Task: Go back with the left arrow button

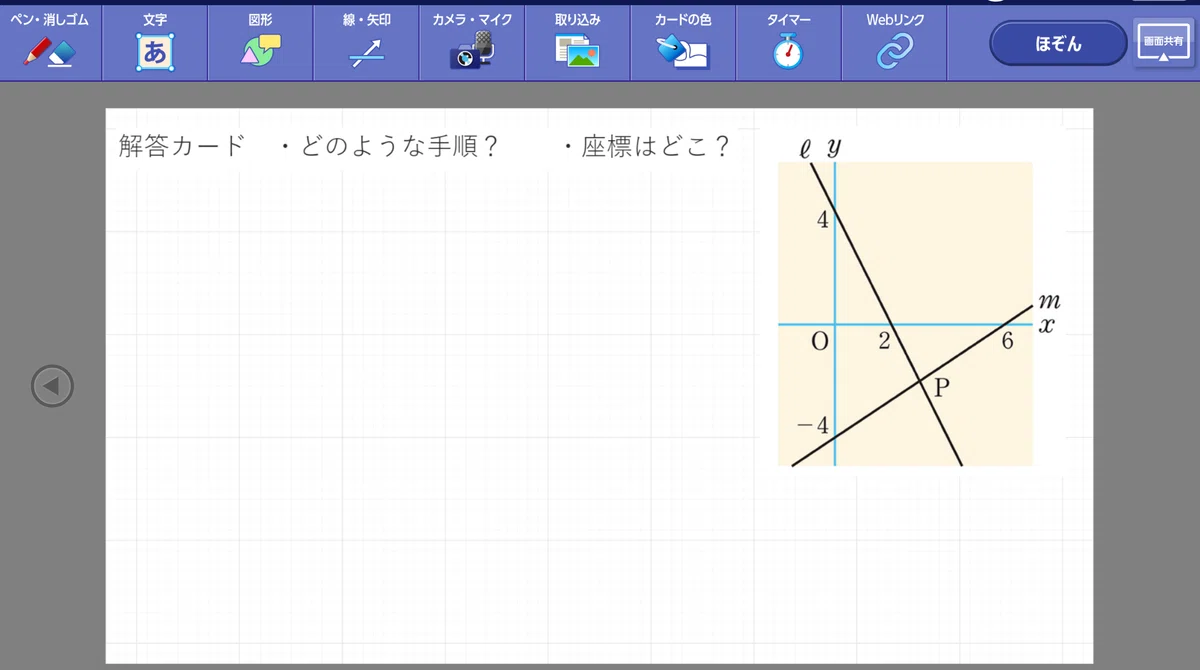Action: pos(52,385)
